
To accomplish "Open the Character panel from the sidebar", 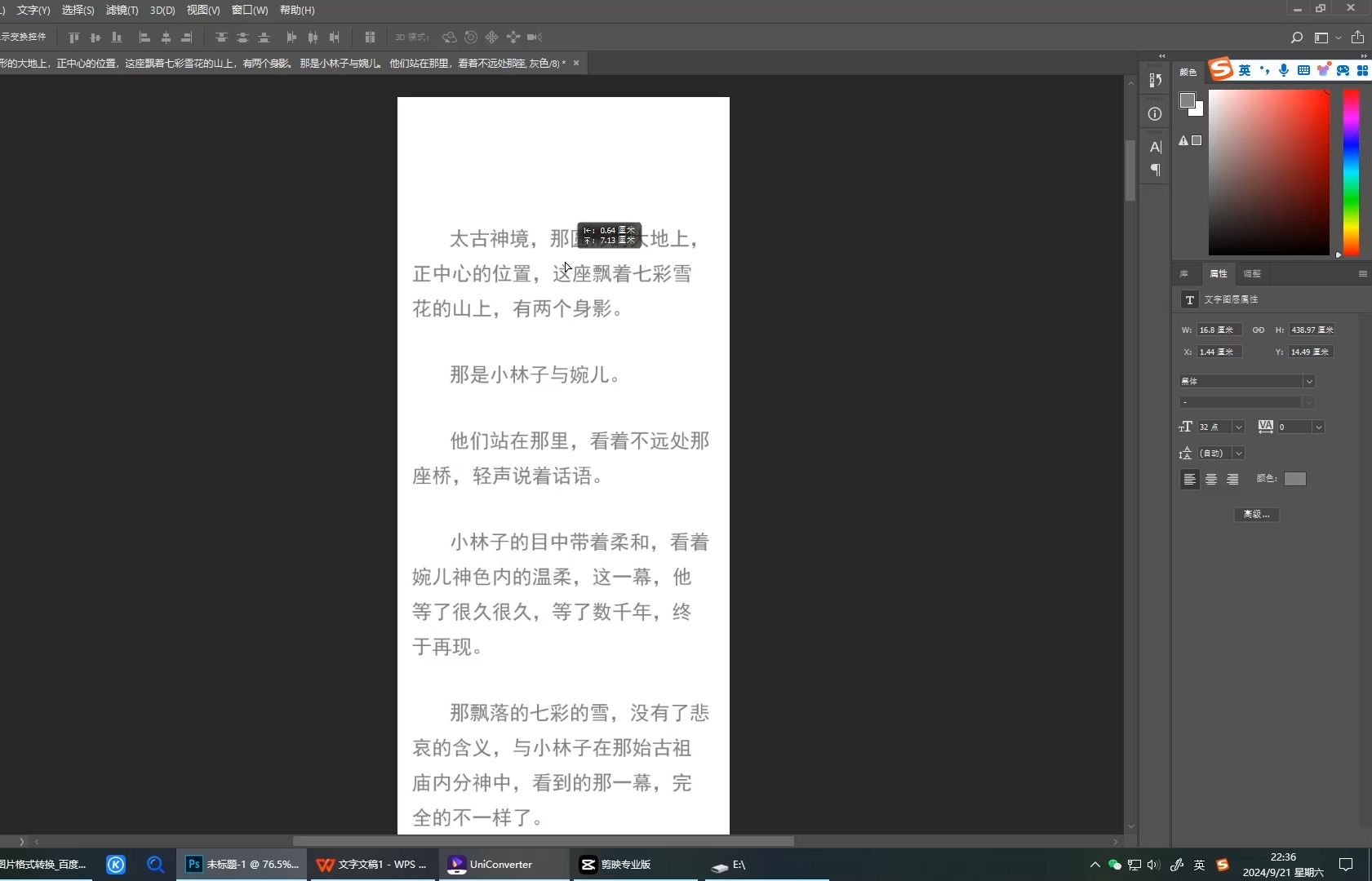I will tap(1156, 147).
